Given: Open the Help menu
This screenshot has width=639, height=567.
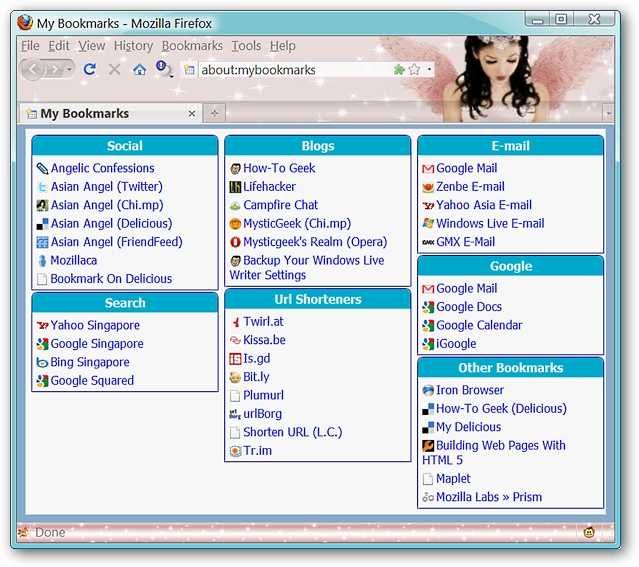Looking at the screenshot, I should coord(282,46).
